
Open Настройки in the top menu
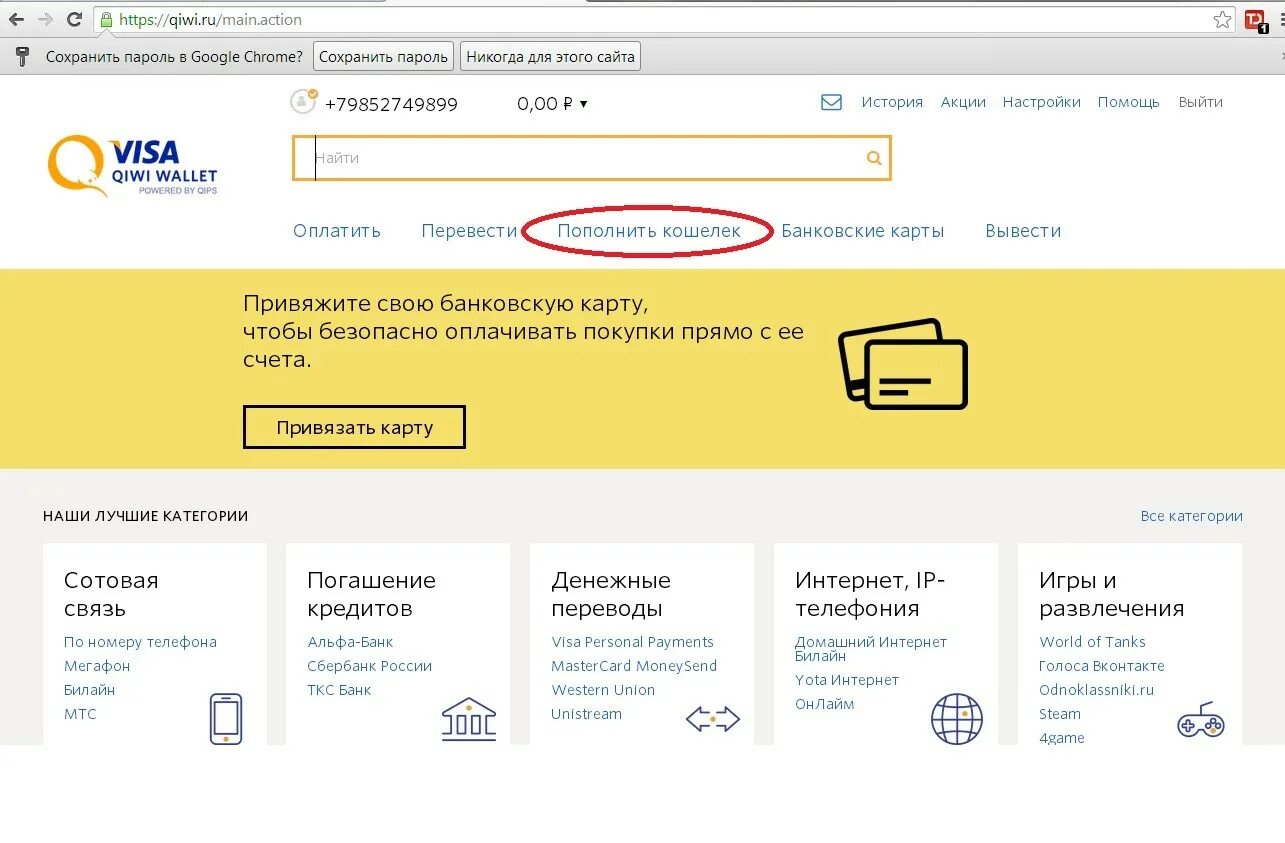pos(1042,102)
